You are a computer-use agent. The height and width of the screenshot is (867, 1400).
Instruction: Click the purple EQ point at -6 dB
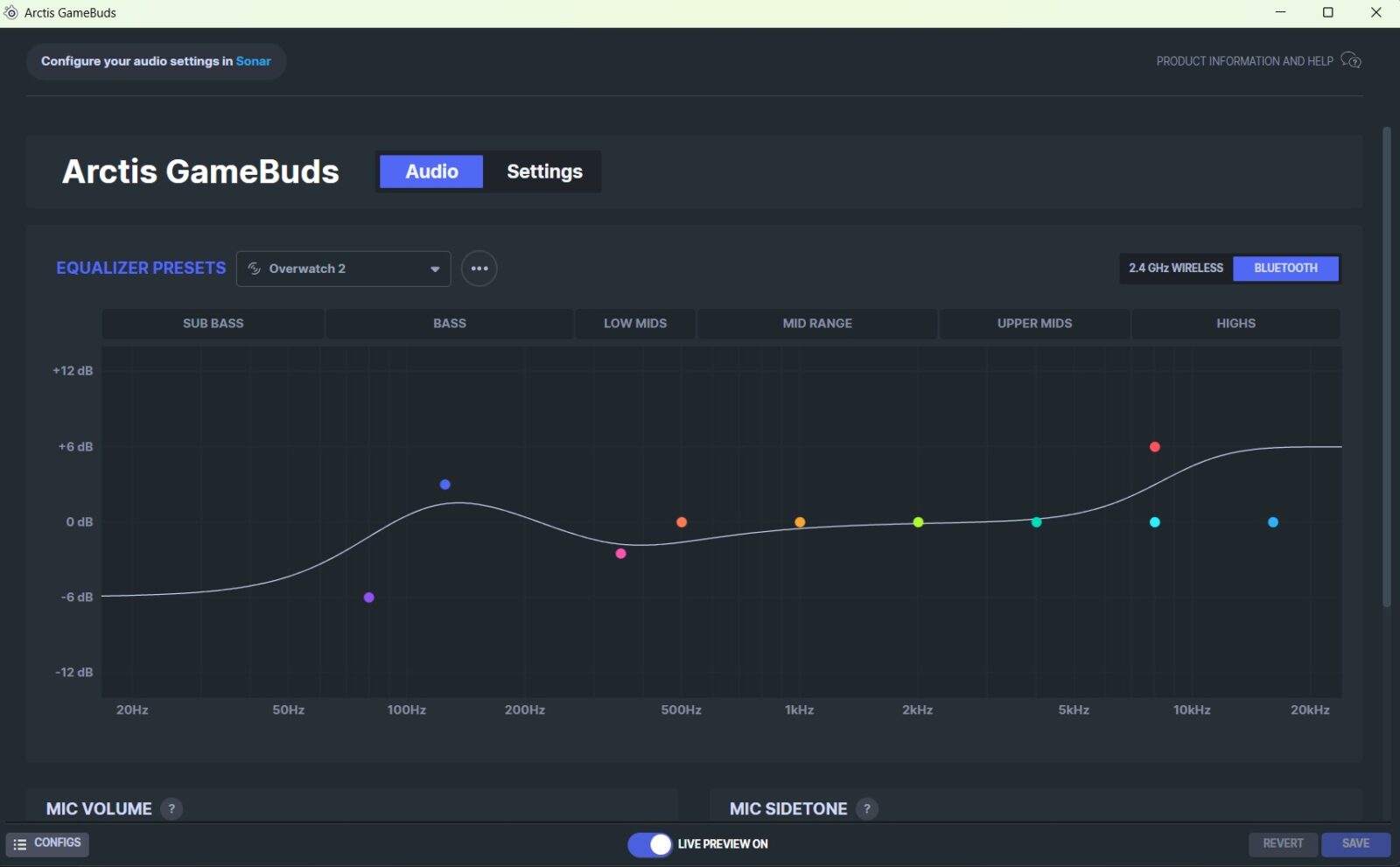click(x=369, y=598)
